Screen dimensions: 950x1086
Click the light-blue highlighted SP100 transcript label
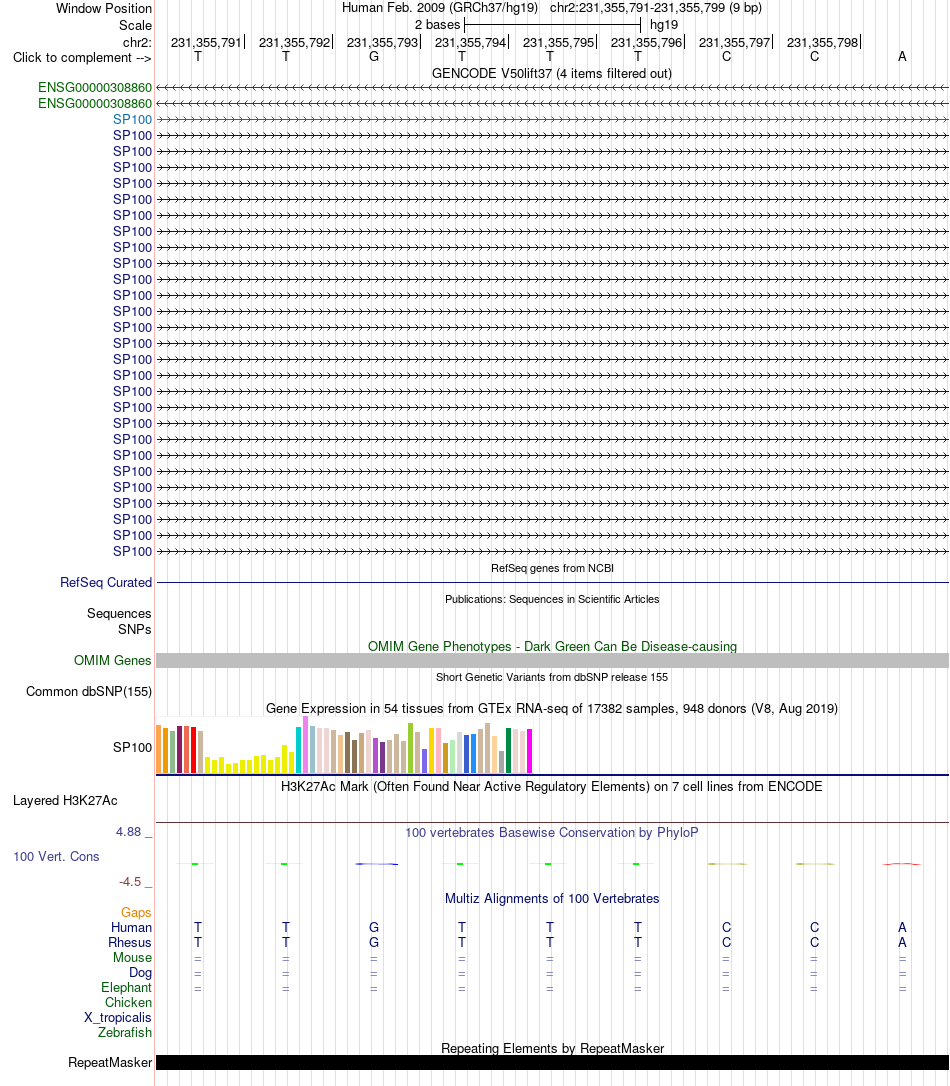132,119
